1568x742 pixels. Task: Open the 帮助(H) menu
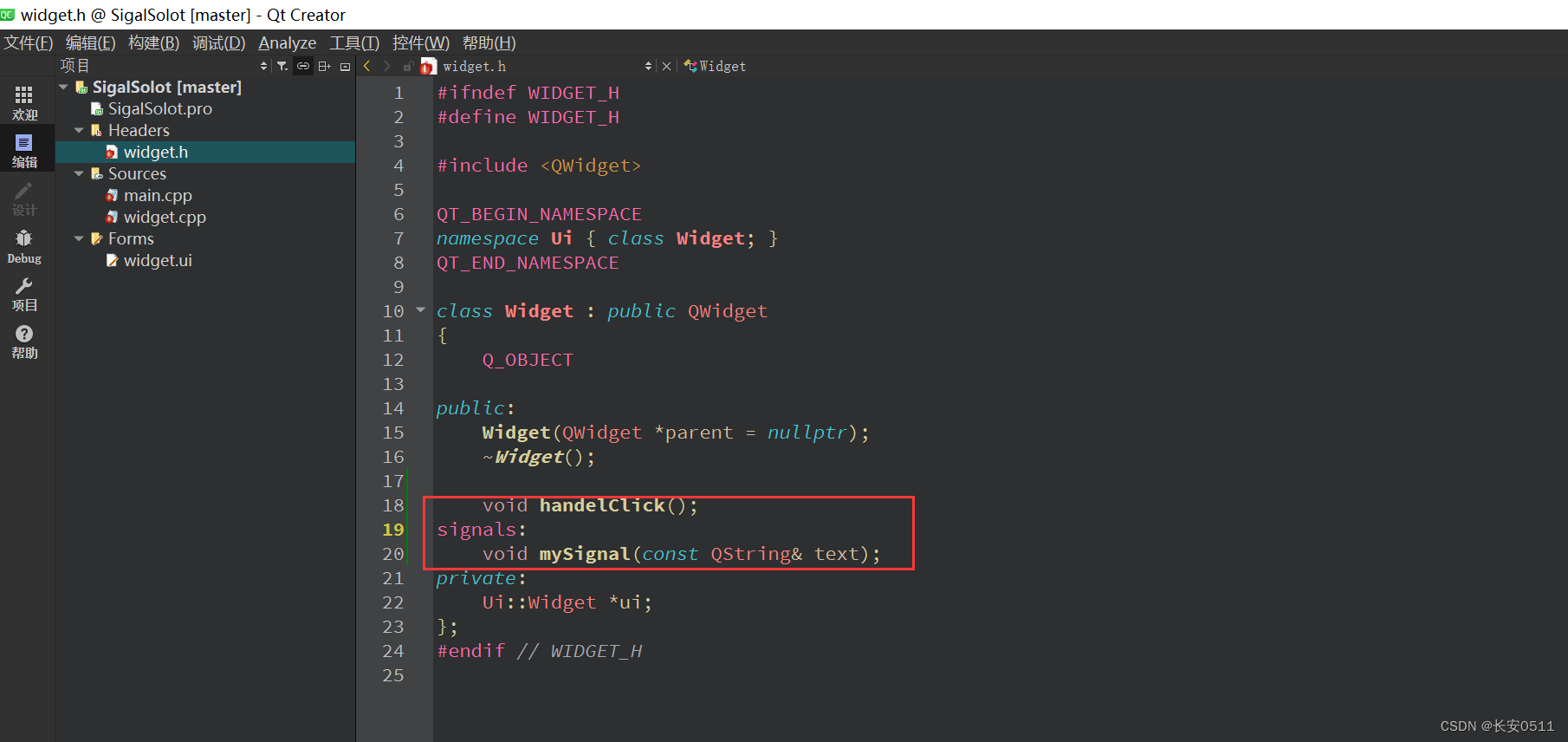coord(489,42)
